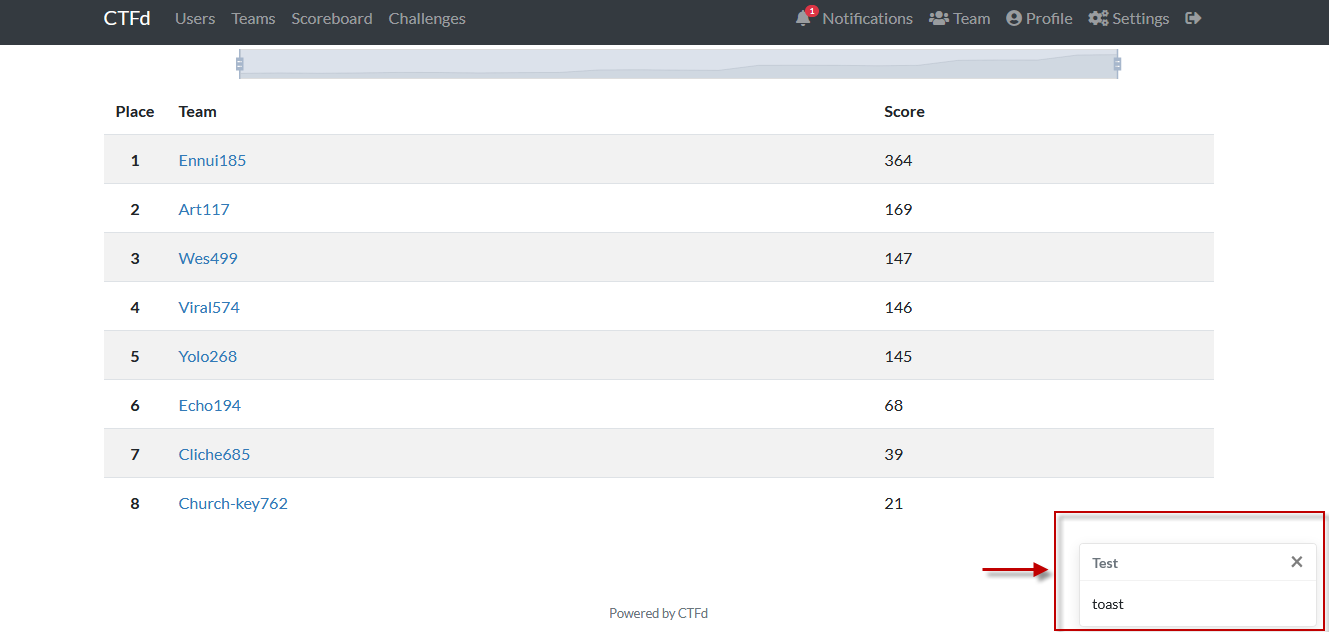Click the left handle of graph range slider

[239, 64]
